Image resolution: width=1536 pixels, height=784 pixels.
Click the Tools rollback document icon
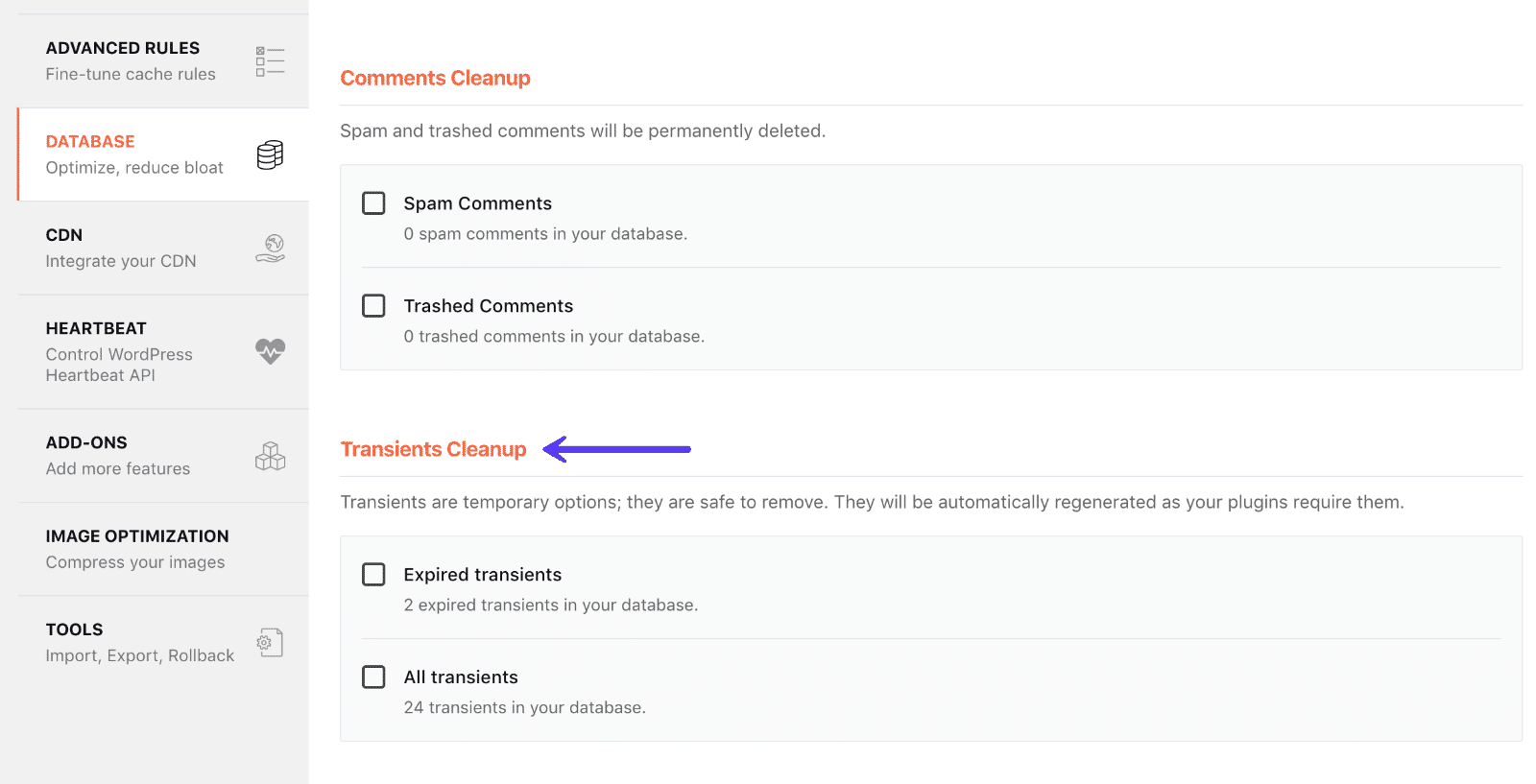pyautogui.click(x=270, y=642)
